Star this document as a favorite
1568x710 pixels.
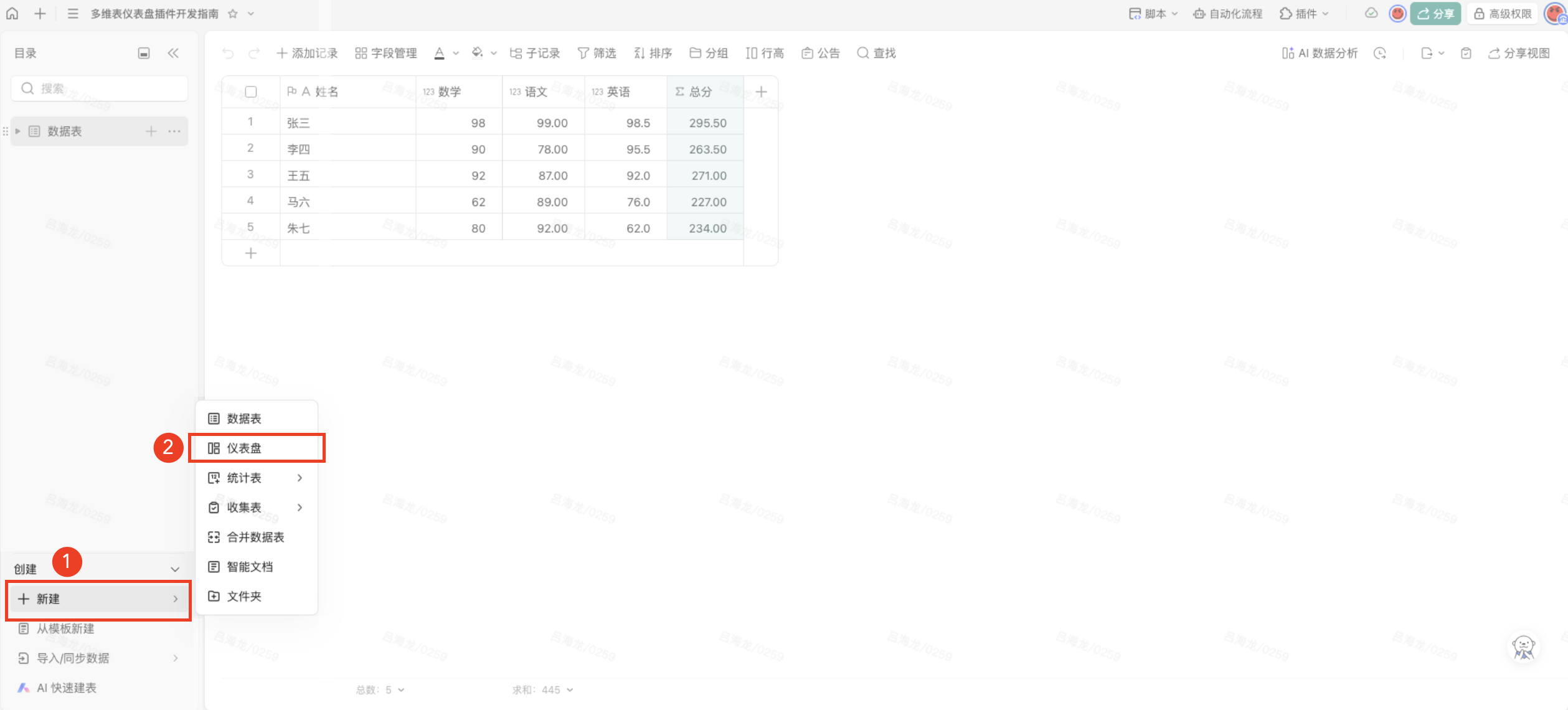point(233,13)
